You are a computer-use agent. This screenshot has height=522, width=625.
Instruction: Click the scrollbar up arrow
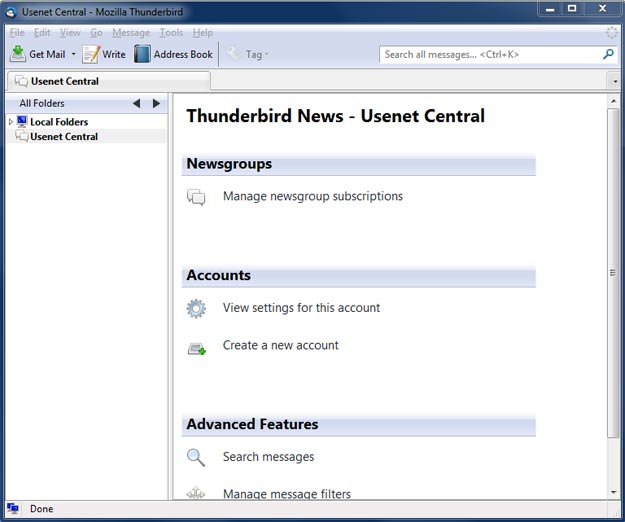tap(613, 101)
